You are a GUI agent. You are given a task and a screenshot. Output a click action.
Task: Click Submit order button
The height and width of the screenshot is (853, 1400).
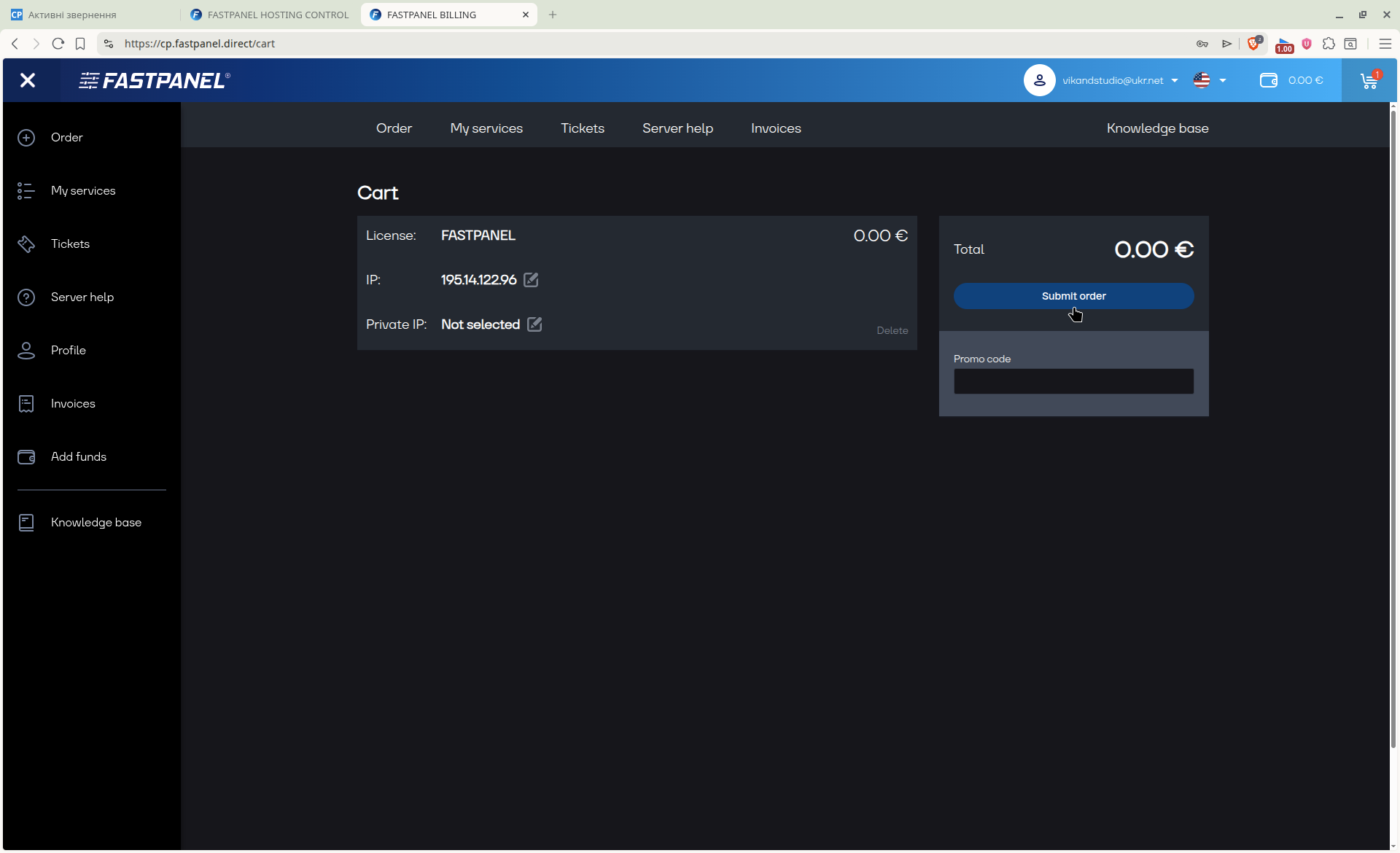pos(1073,296)
